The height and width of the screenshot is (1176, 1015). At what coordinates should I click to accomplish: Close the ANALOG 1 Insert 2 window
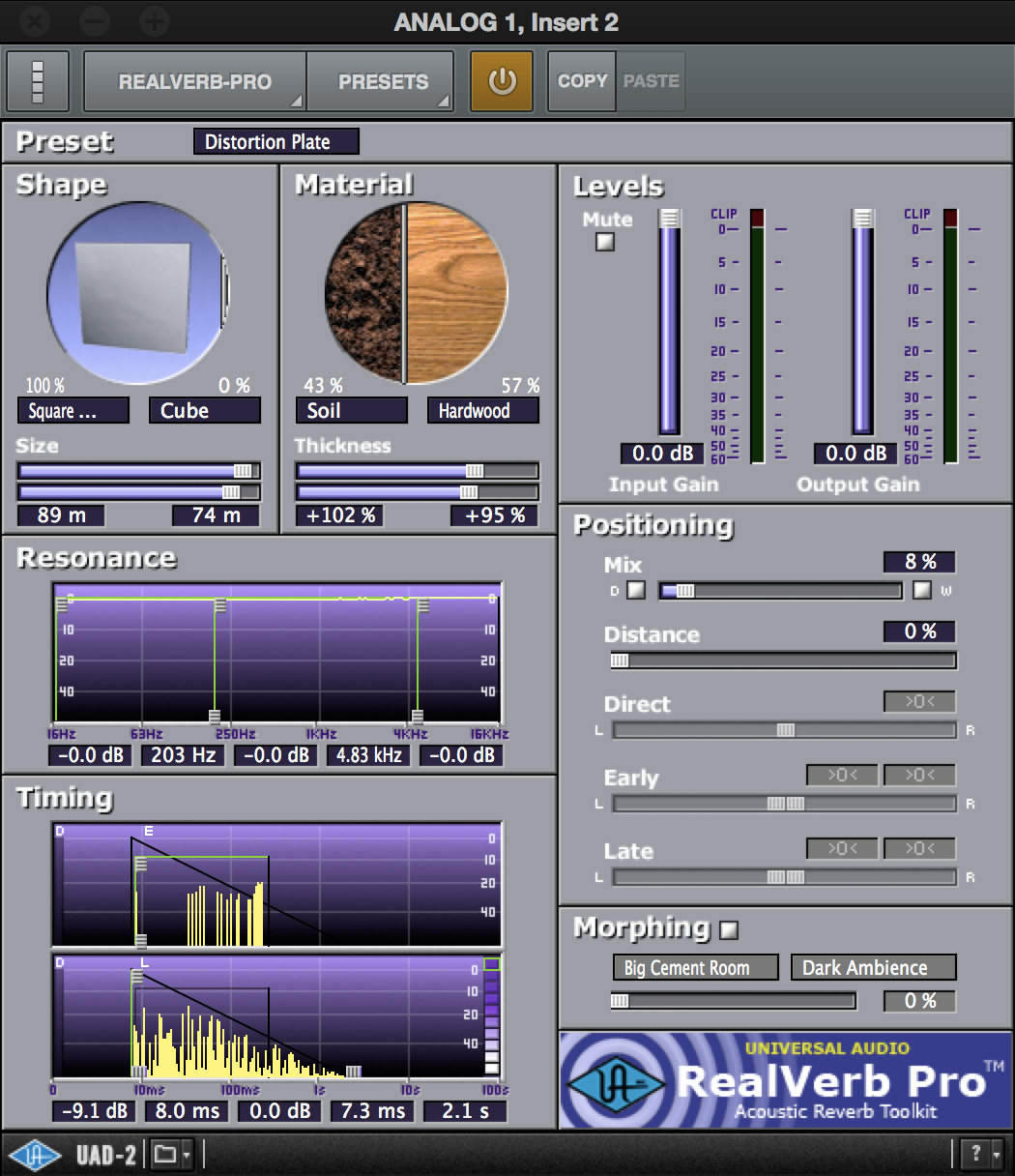click(x=35, y=20)
